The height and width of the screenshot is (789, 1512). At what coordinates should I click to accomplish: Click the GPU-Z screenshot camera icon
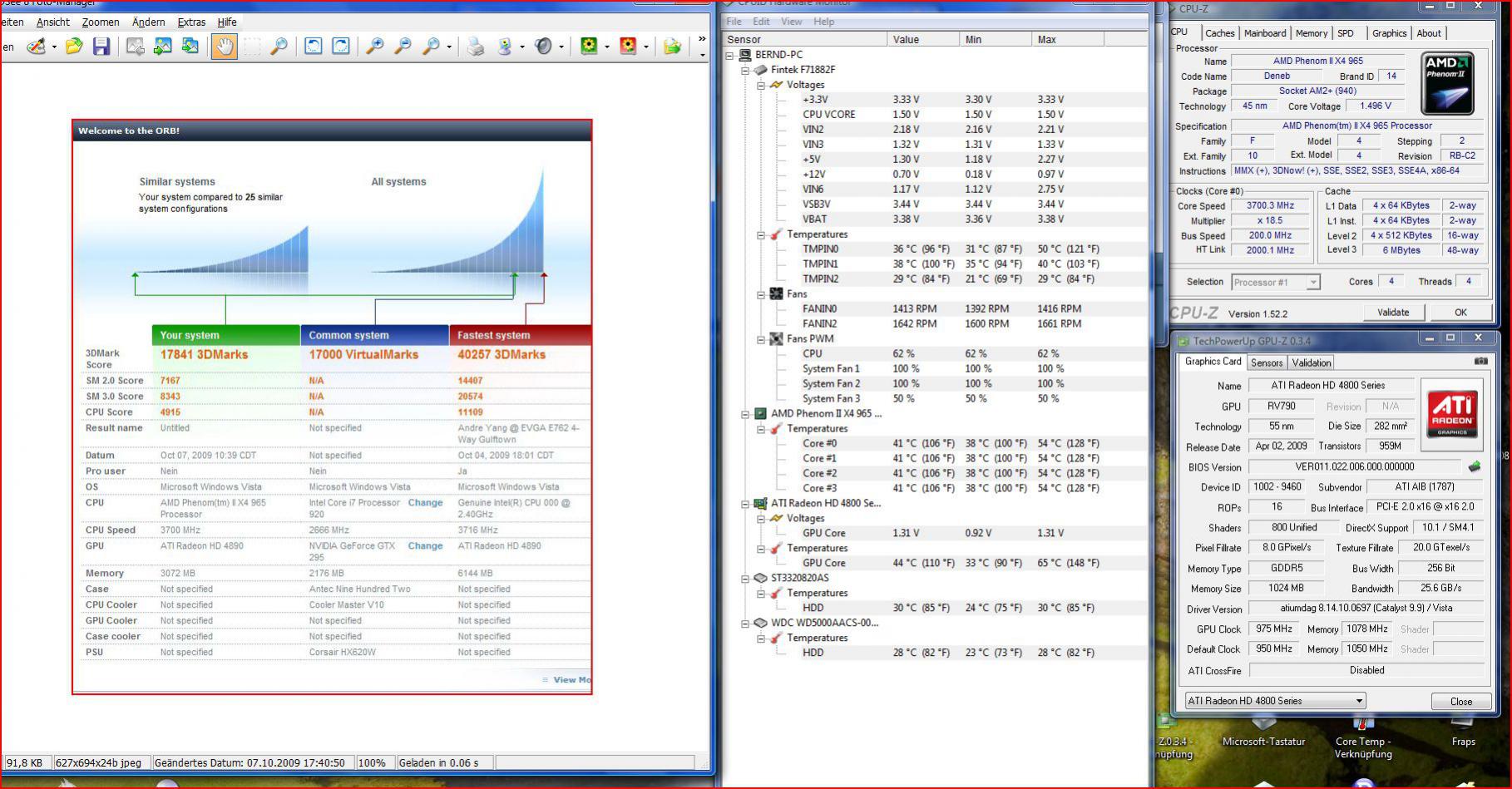click(1480, 362)
